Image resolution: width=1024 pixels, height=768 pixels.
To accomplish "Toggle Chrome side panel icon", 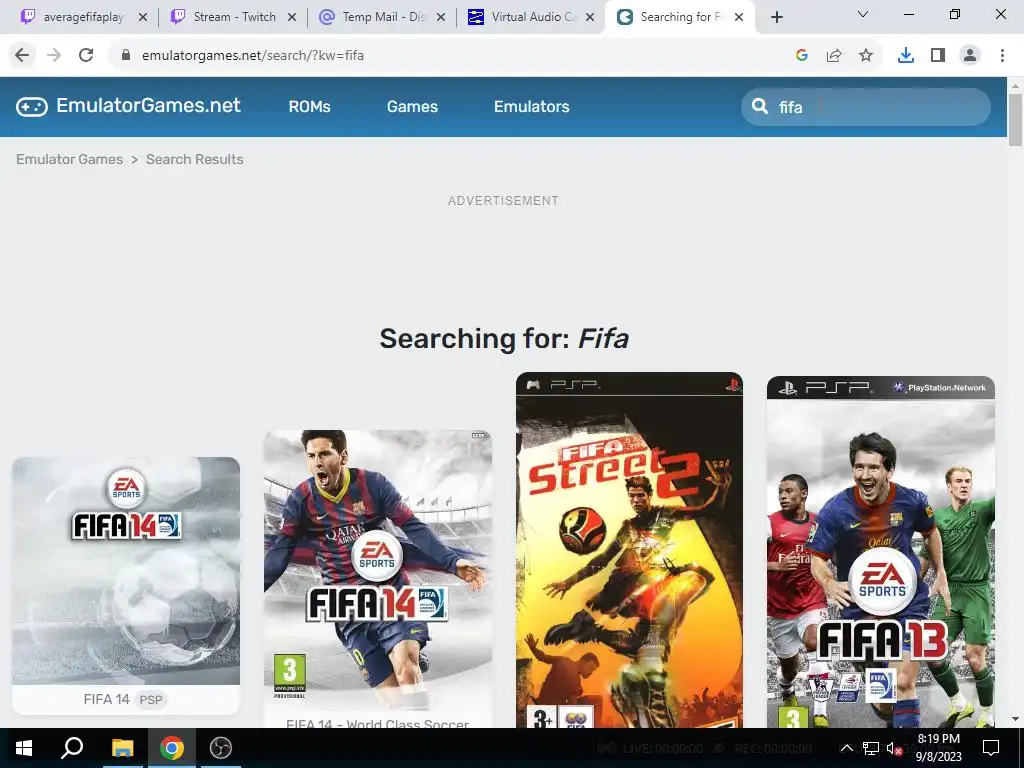I will coord(938,56).
